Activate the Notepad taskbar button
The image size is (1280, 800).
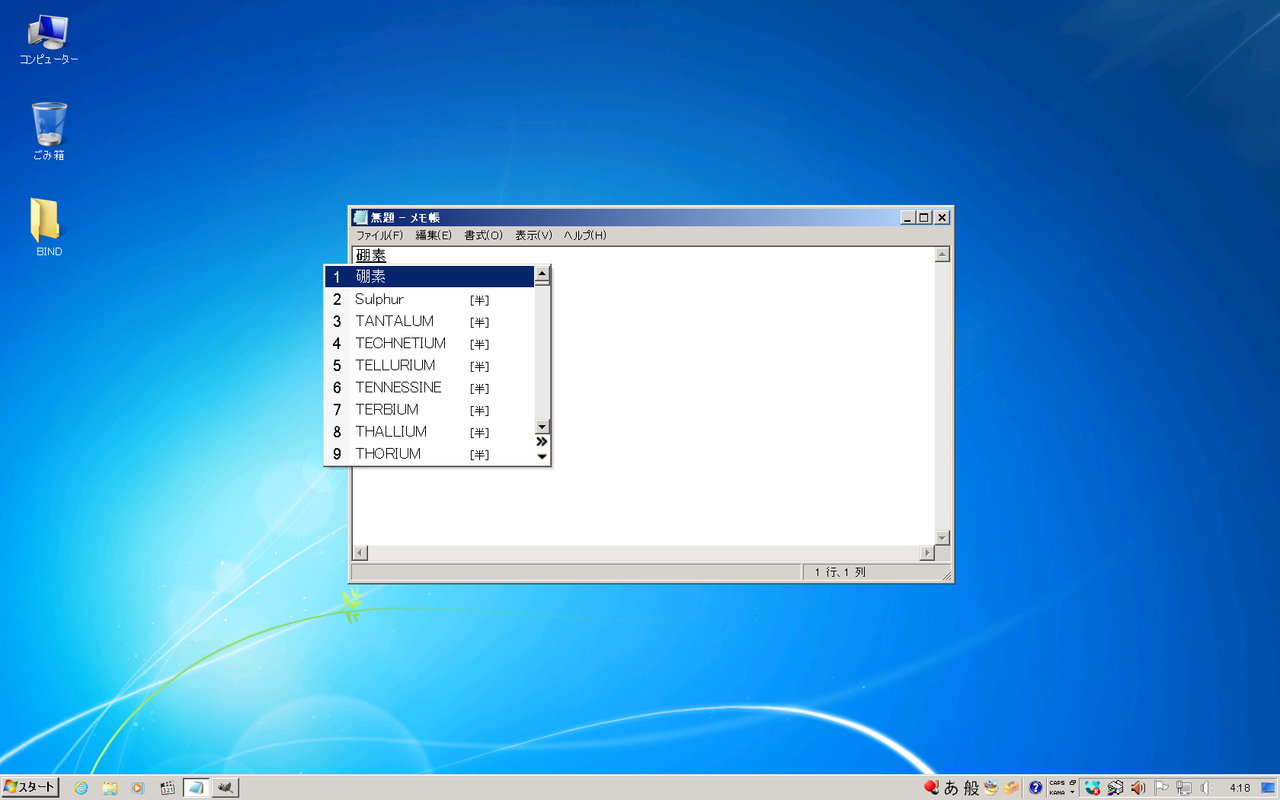[x=196, y=788]
